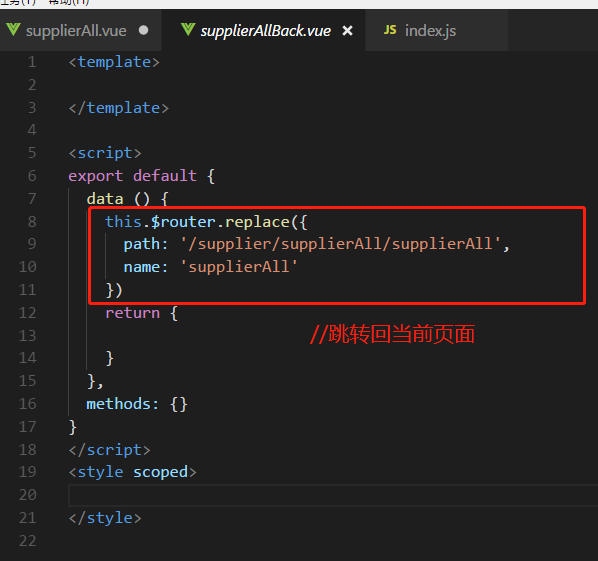Click the name value 'supplierAll' string
The image size is (598, 561).
[x=239, y=267]
